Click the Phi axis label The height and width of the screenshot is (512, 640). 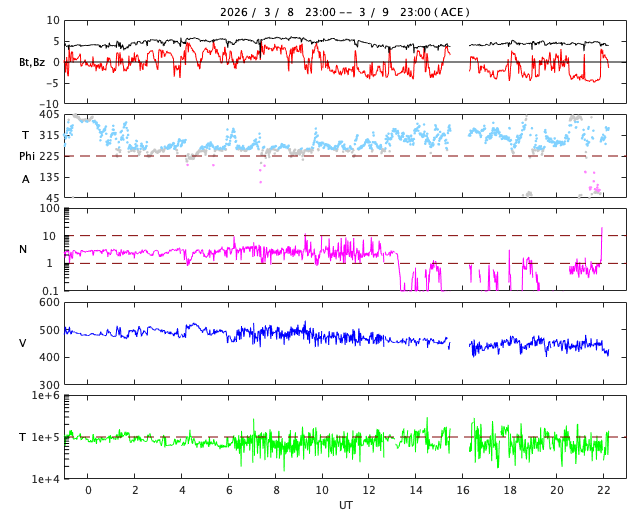click(x=28, y=156)
